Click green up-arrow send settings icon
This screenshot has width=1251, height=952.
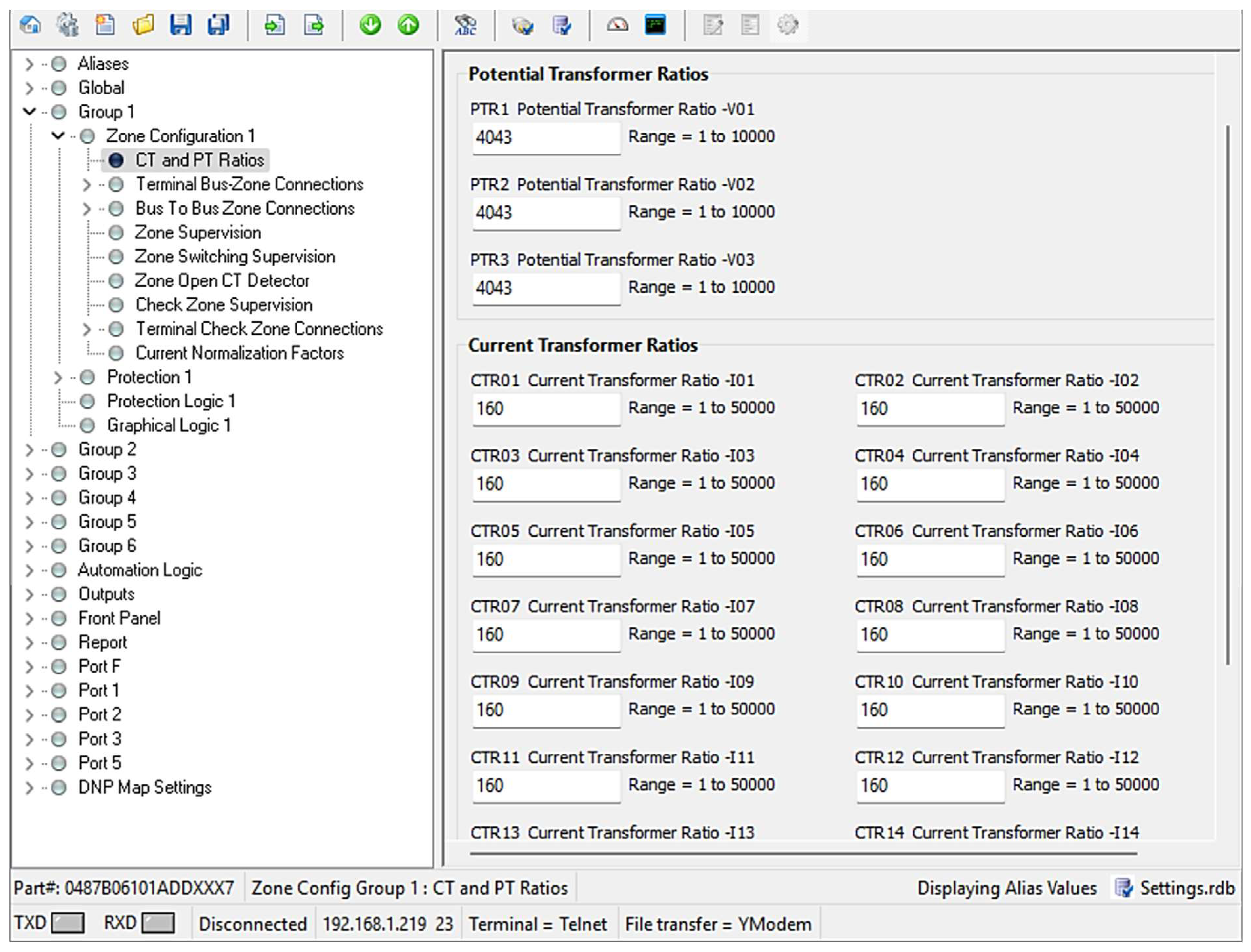[408, 25]
